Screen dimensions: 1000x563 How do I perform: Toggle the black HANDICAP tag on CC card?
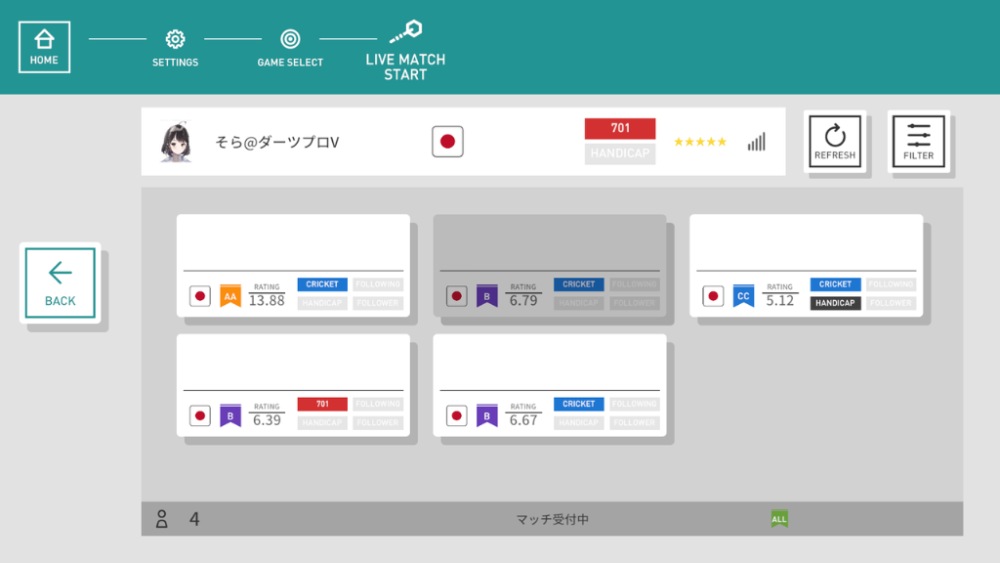tap(835, 303)
